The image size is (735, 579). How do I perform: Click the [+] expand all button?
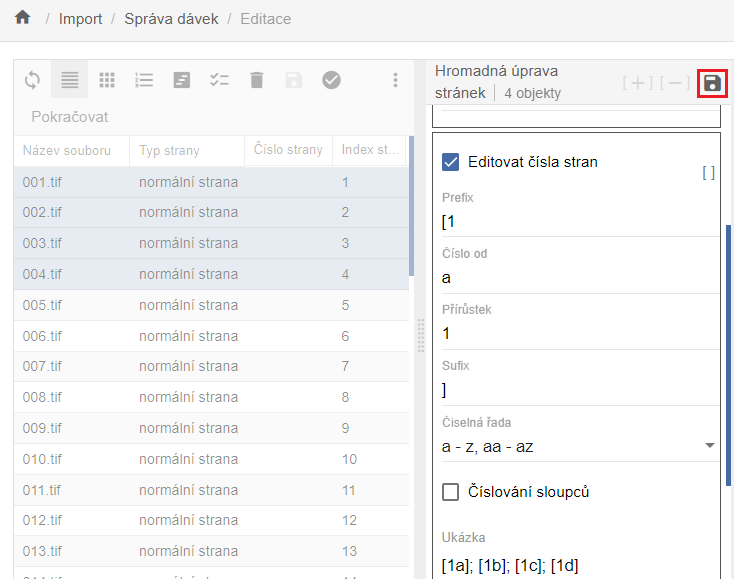[x=637, y=83]
